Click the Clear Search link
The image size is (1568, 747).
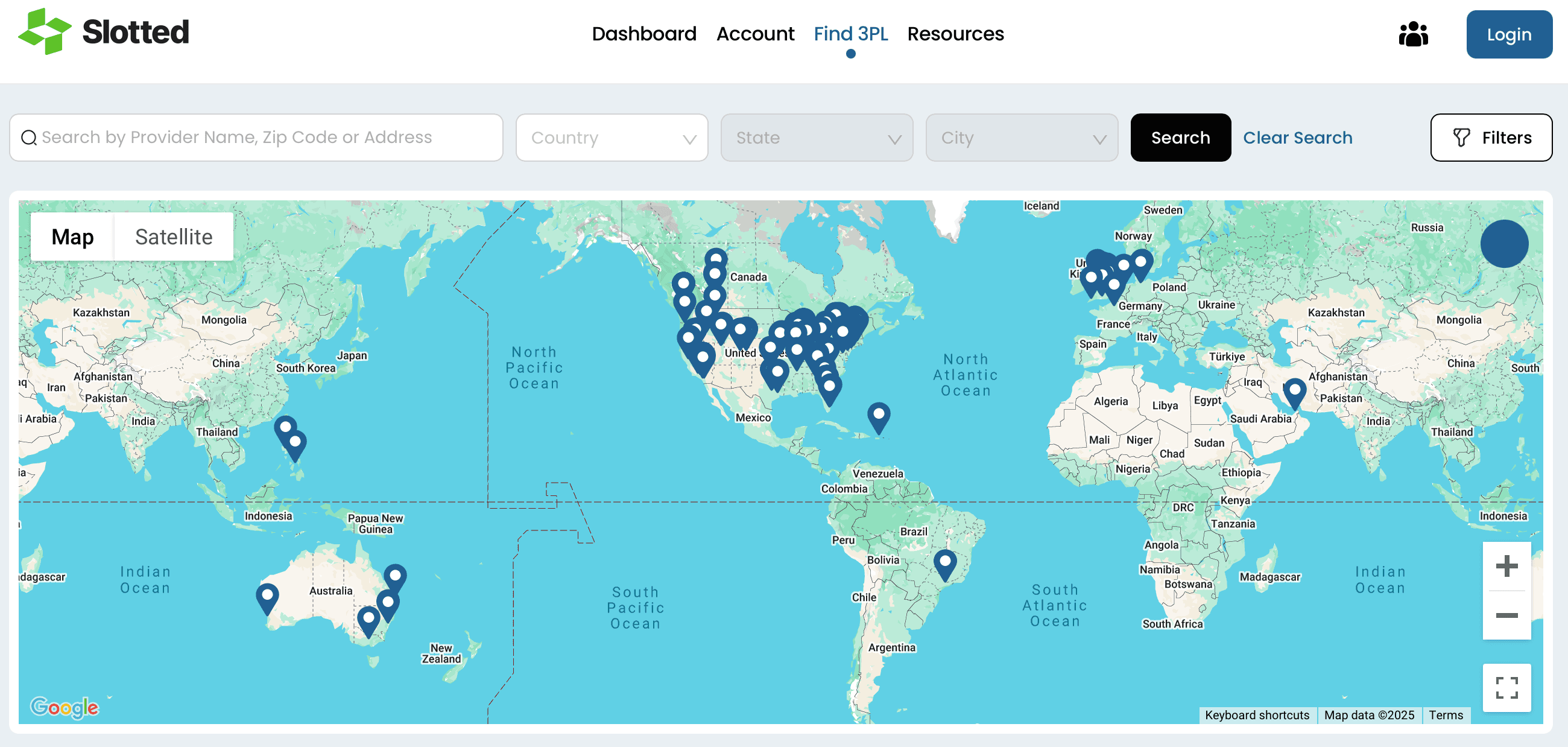coord(1298,138)
